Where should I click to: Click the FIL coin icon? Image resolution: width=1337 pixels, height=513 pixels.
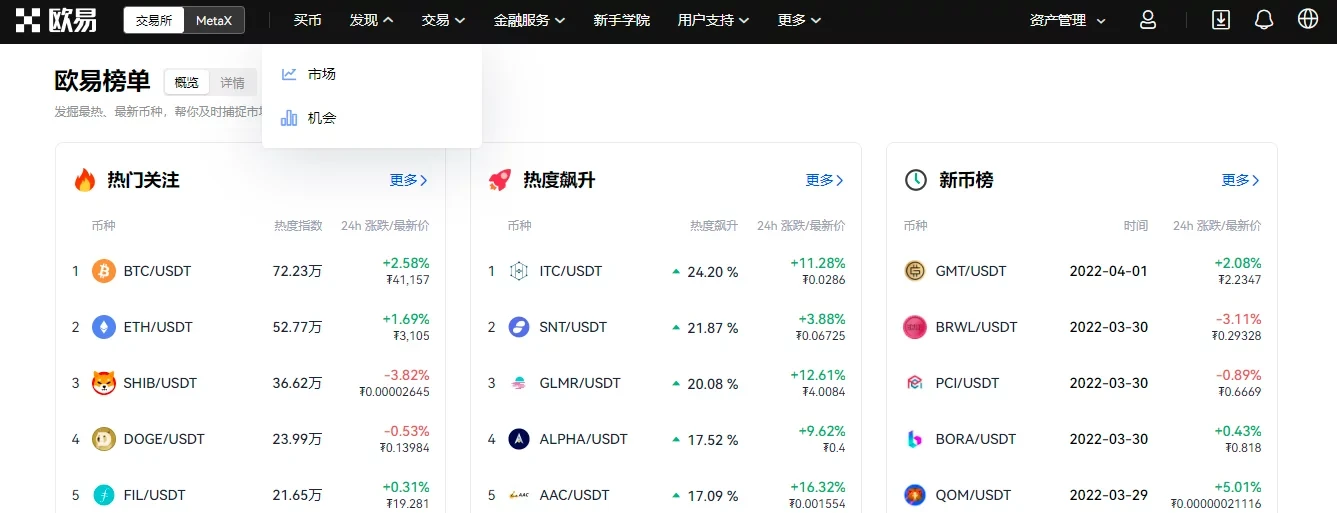pyautogui.click(x=104, y=495)
